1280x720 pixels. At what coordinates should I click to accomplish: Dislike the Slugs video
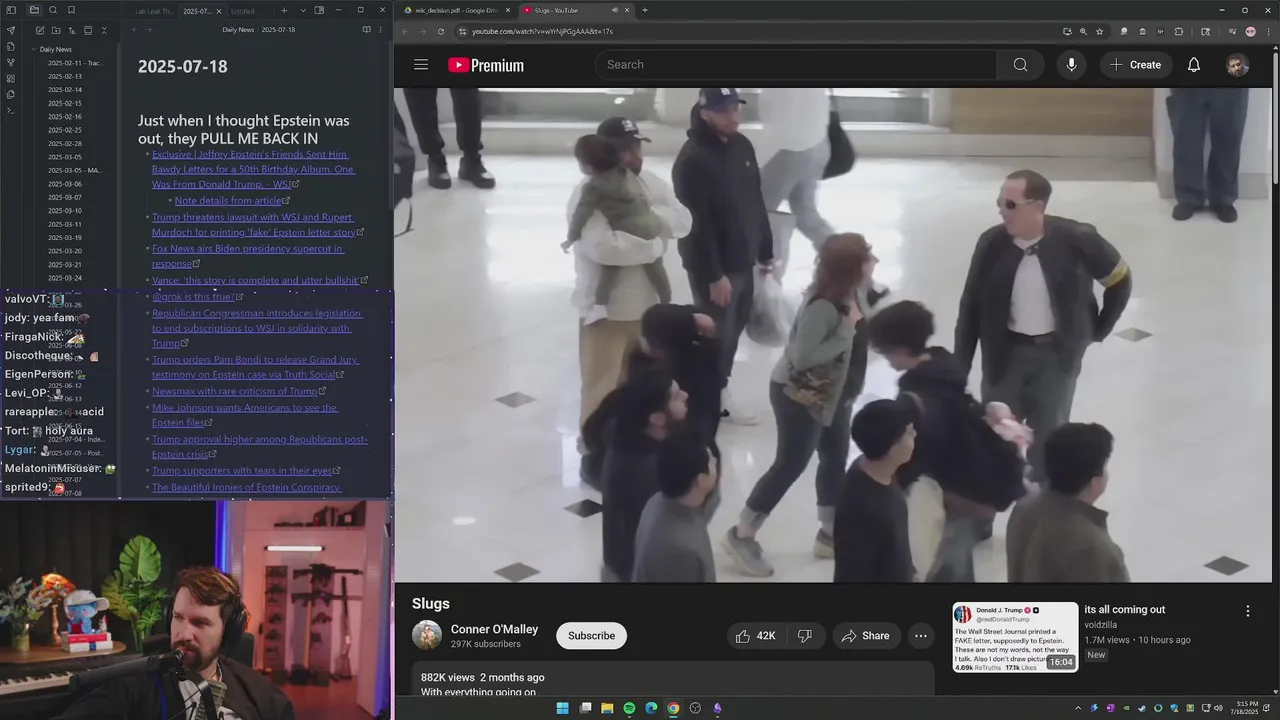pyautogui.click(x=804, y=636)
